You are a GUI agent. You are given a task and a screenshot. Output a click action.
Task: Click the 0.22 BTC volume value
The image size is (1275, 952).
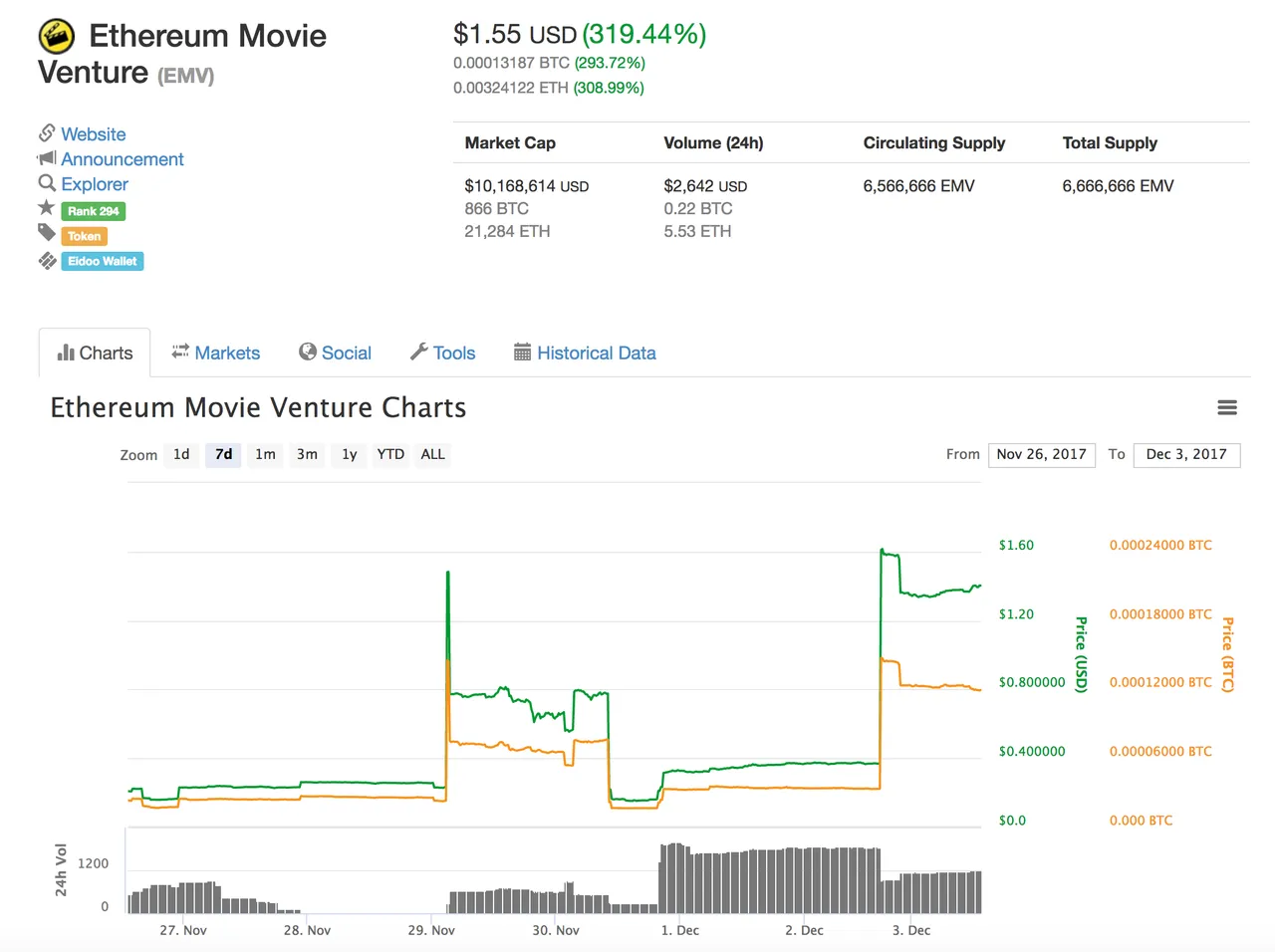(698, 209)
